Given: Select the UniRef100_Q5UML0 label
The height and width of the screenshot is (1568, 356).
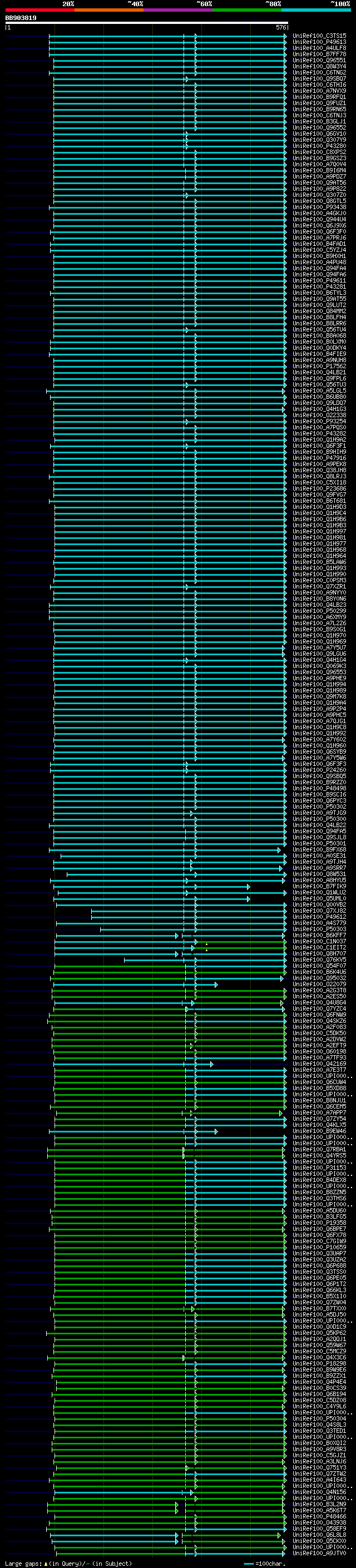Looking at the screenshot, I should tap(319, 899).
